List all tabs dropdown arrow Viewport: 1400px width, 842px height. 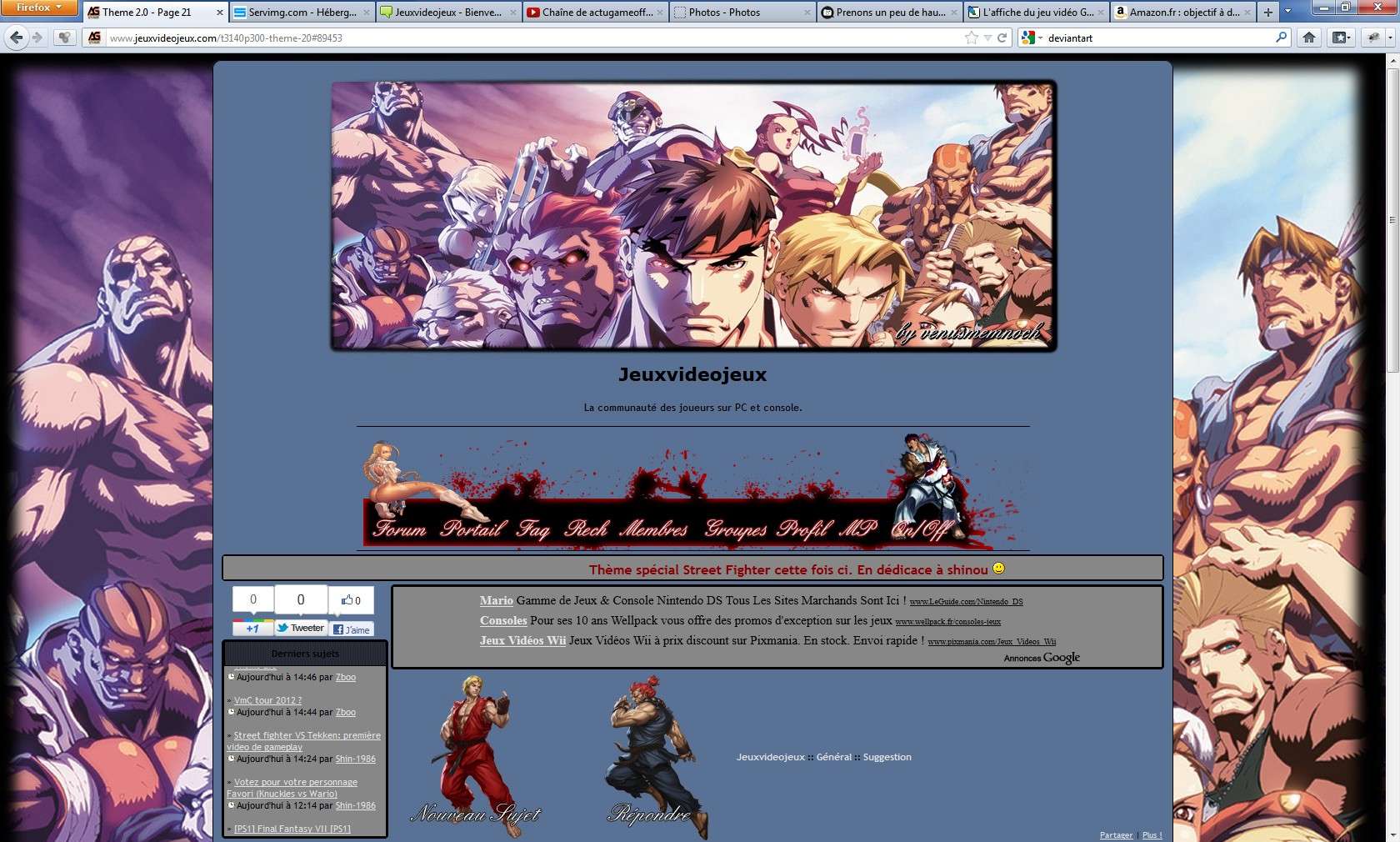1287,12
